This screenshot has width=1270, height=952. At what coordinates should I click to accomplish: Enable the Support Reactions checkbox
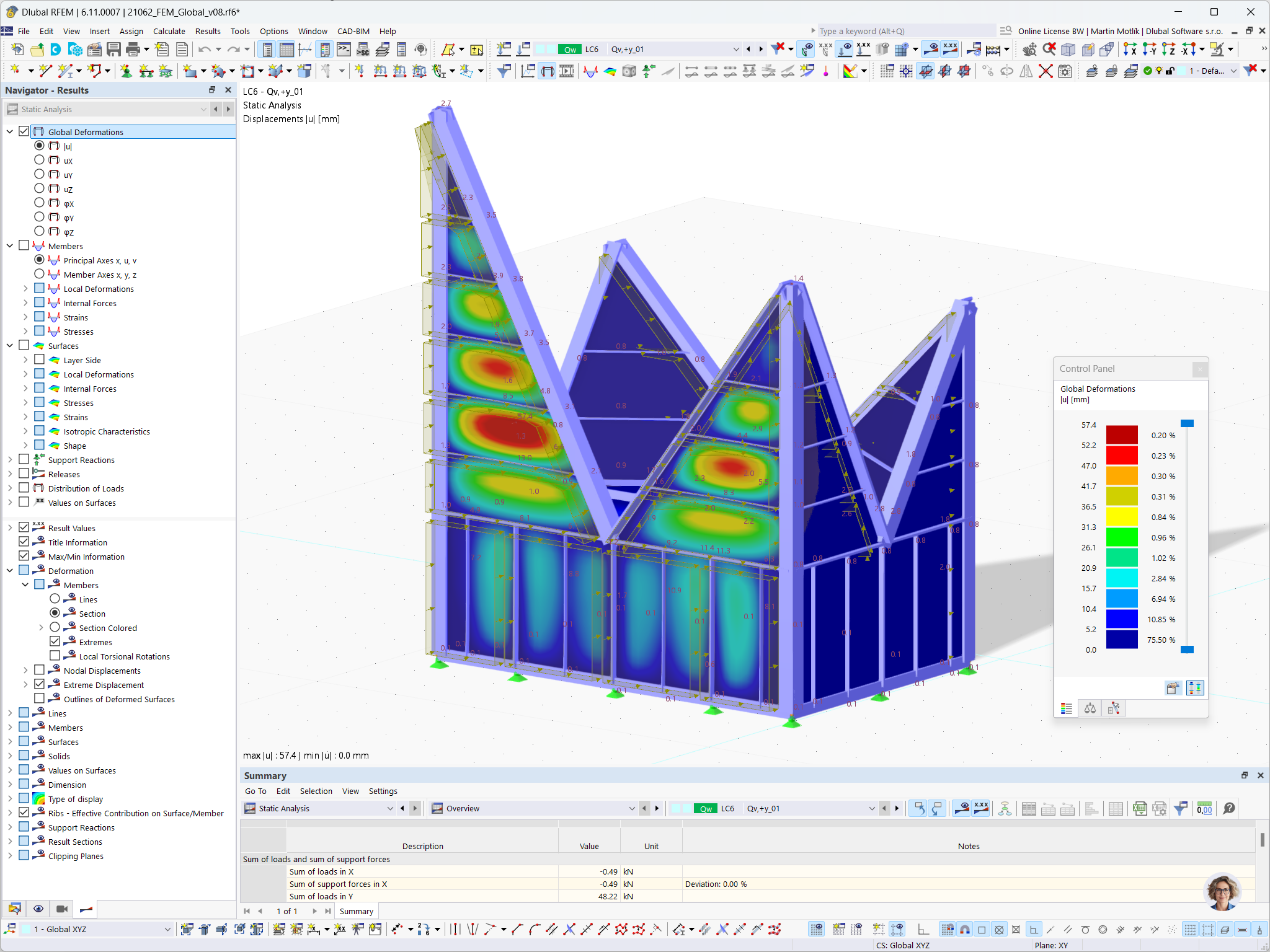coord(24,459)
